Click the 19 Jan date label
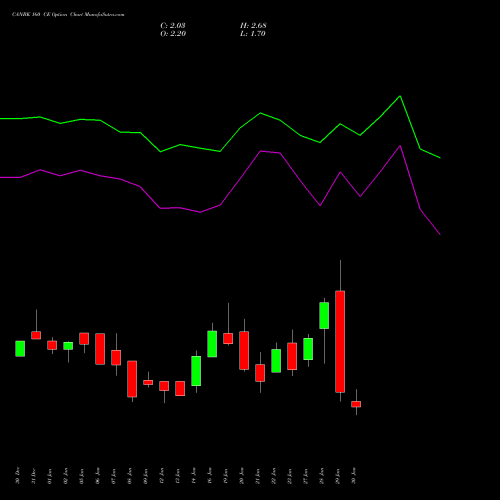 coord(226,476)
